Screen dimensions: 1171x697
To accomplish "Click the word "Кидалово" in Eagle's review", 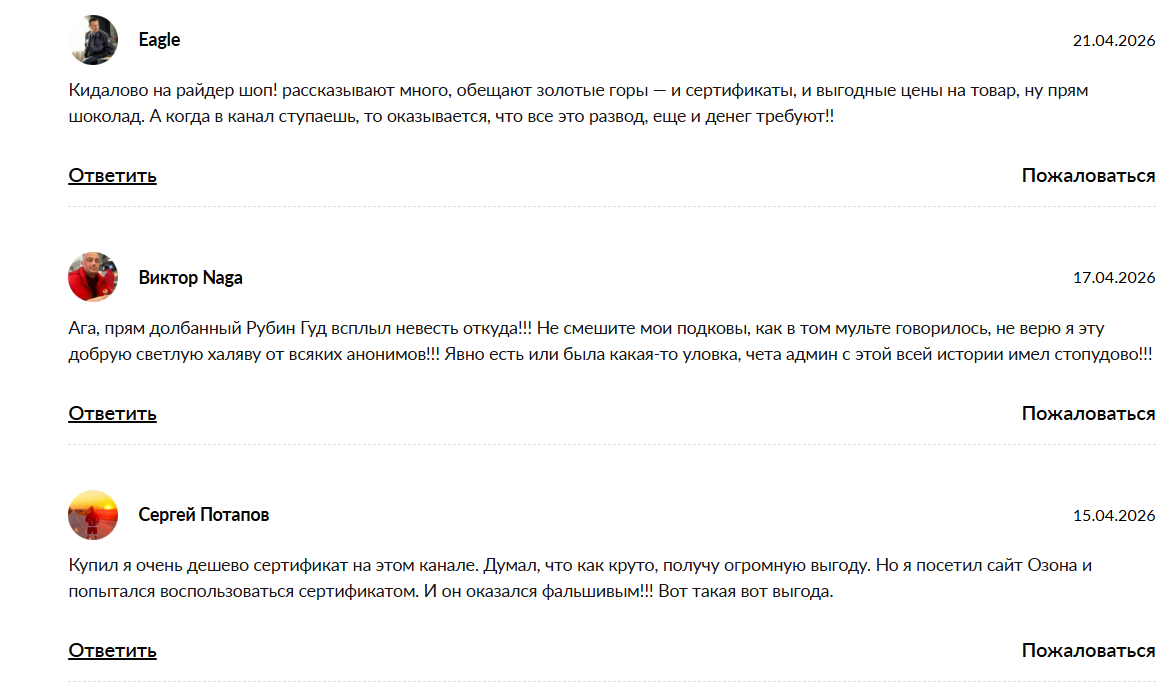I will pos(108,91).
